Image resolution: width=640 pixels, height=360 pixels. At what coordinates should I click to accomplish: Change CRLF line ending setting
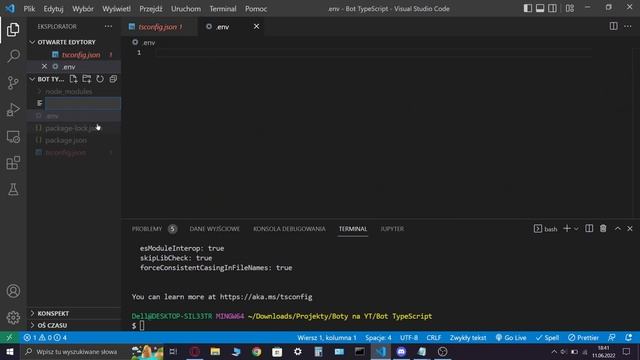[x=433, y=338]
